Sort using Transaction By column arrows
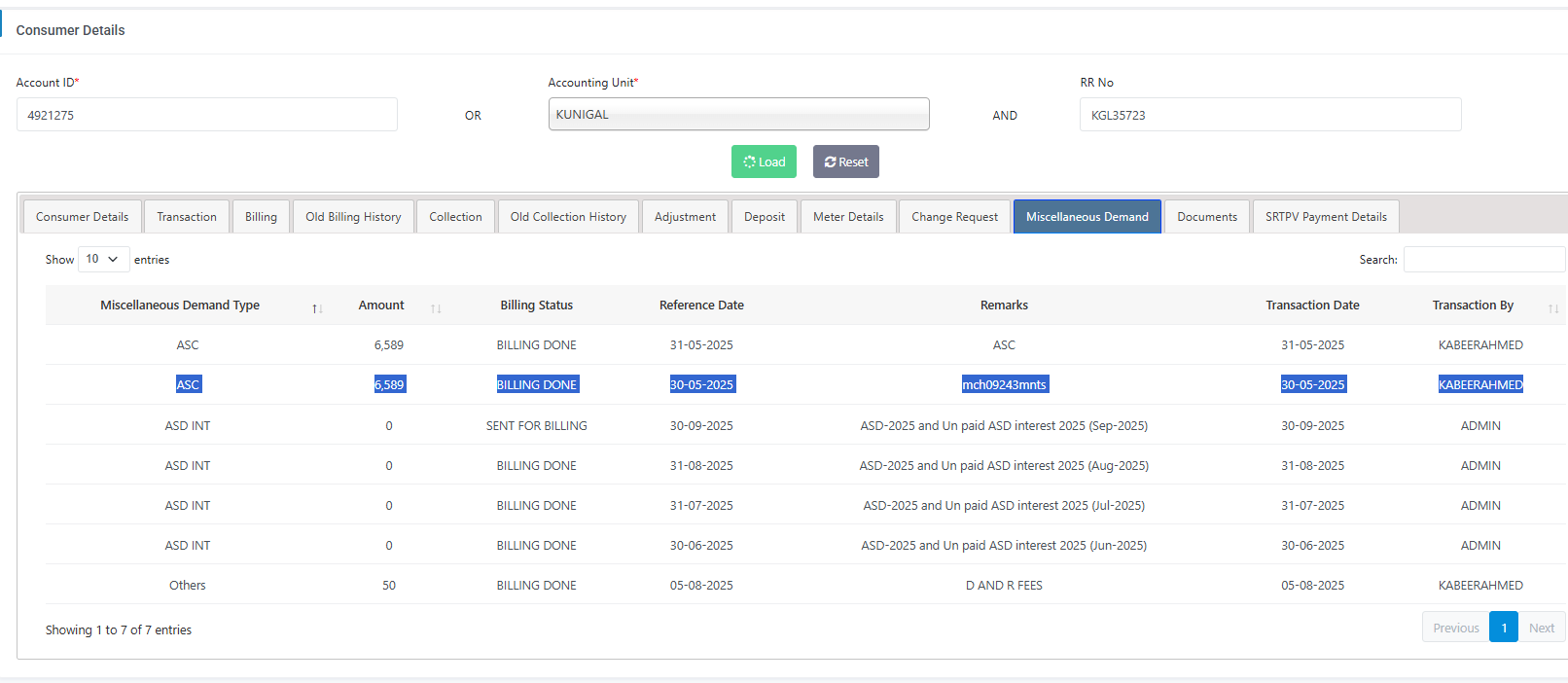The width and height of the screenshot is (1568, 683). pos(1553,308)
